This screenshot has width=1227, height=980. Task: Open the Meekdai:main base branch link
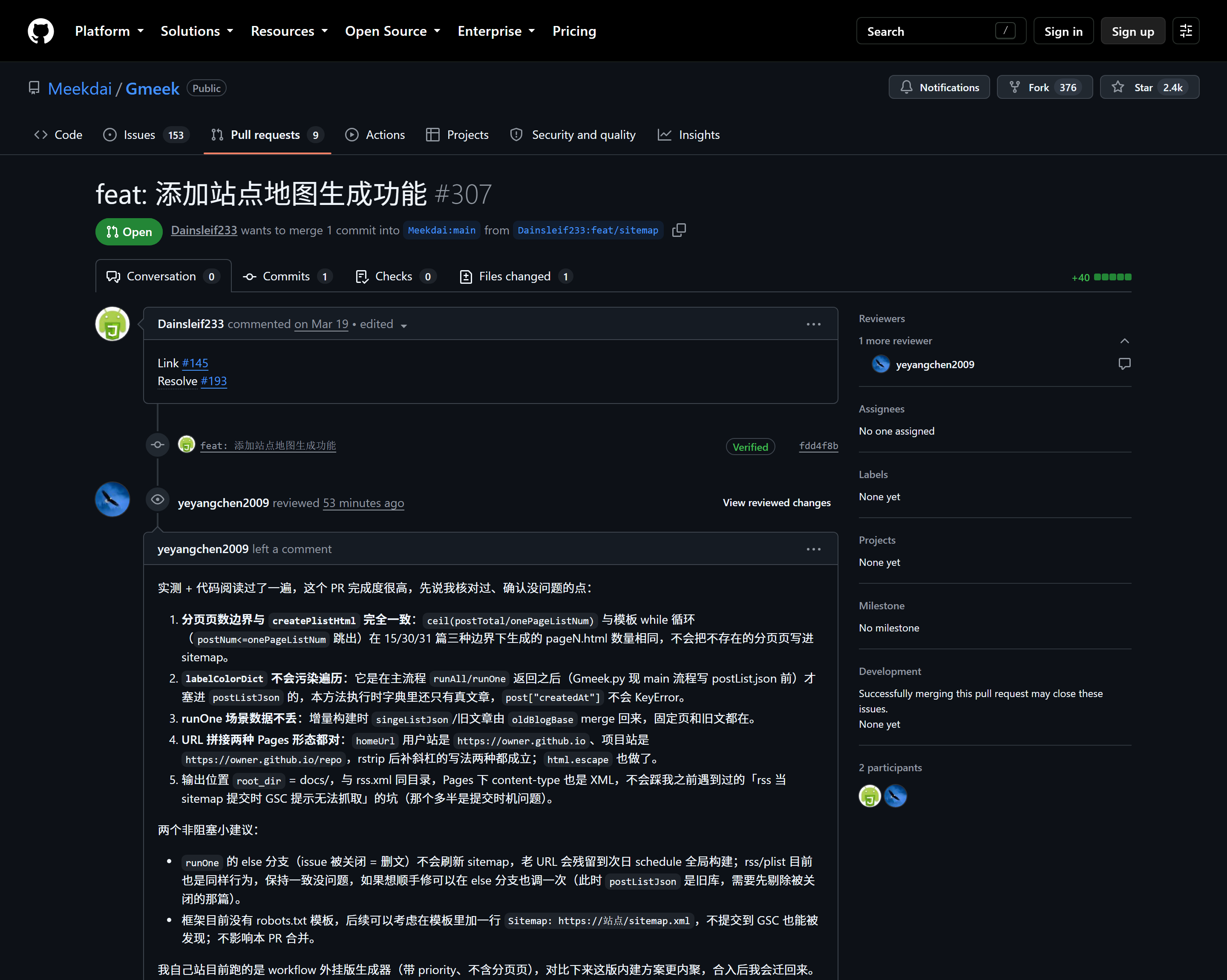click(x=442, y=230)
